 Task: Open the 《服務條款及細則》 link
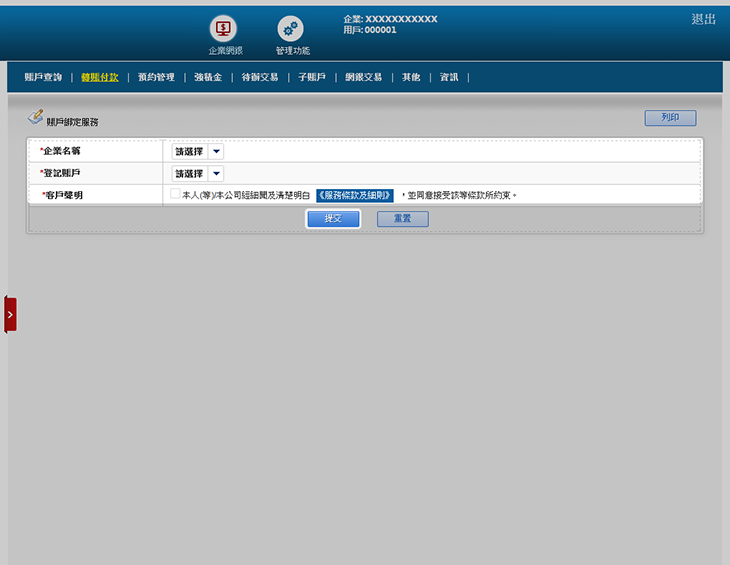point(355,195)
